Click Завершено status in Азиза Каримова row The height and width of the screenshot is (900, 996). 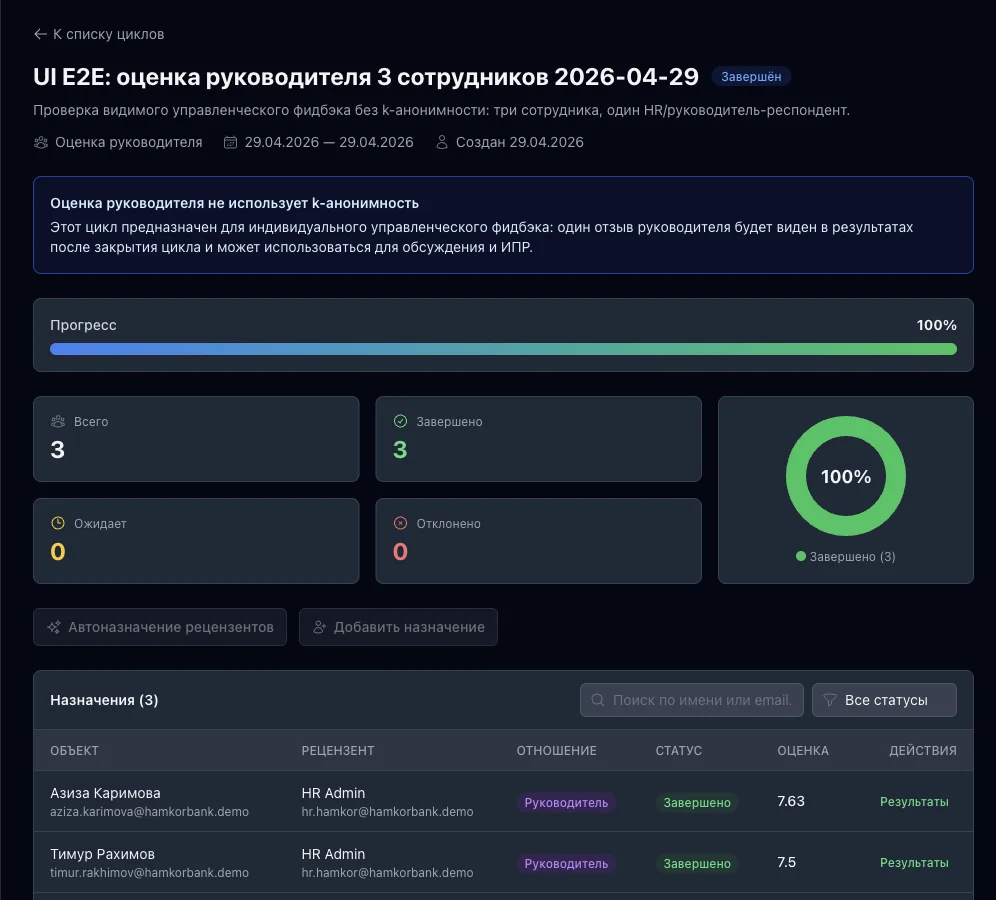point(697,803)
